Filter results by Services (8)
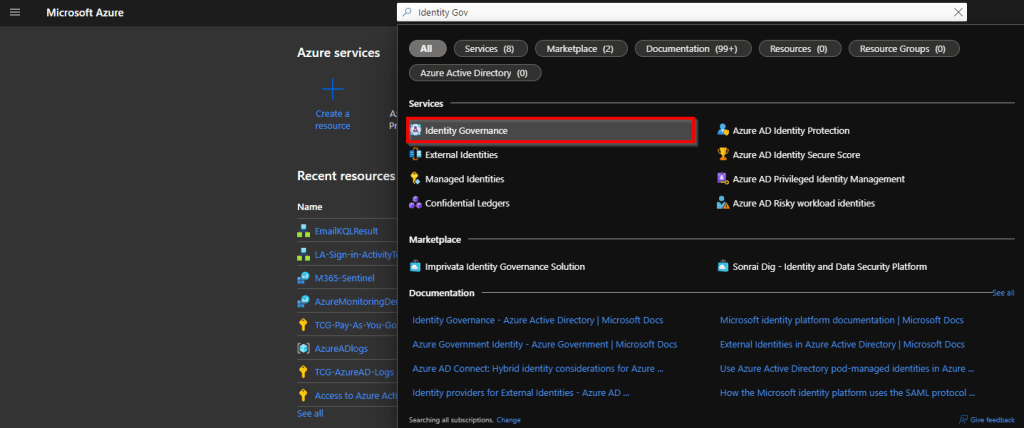This screenshot has height=428, width=1024. pos(489,48)
